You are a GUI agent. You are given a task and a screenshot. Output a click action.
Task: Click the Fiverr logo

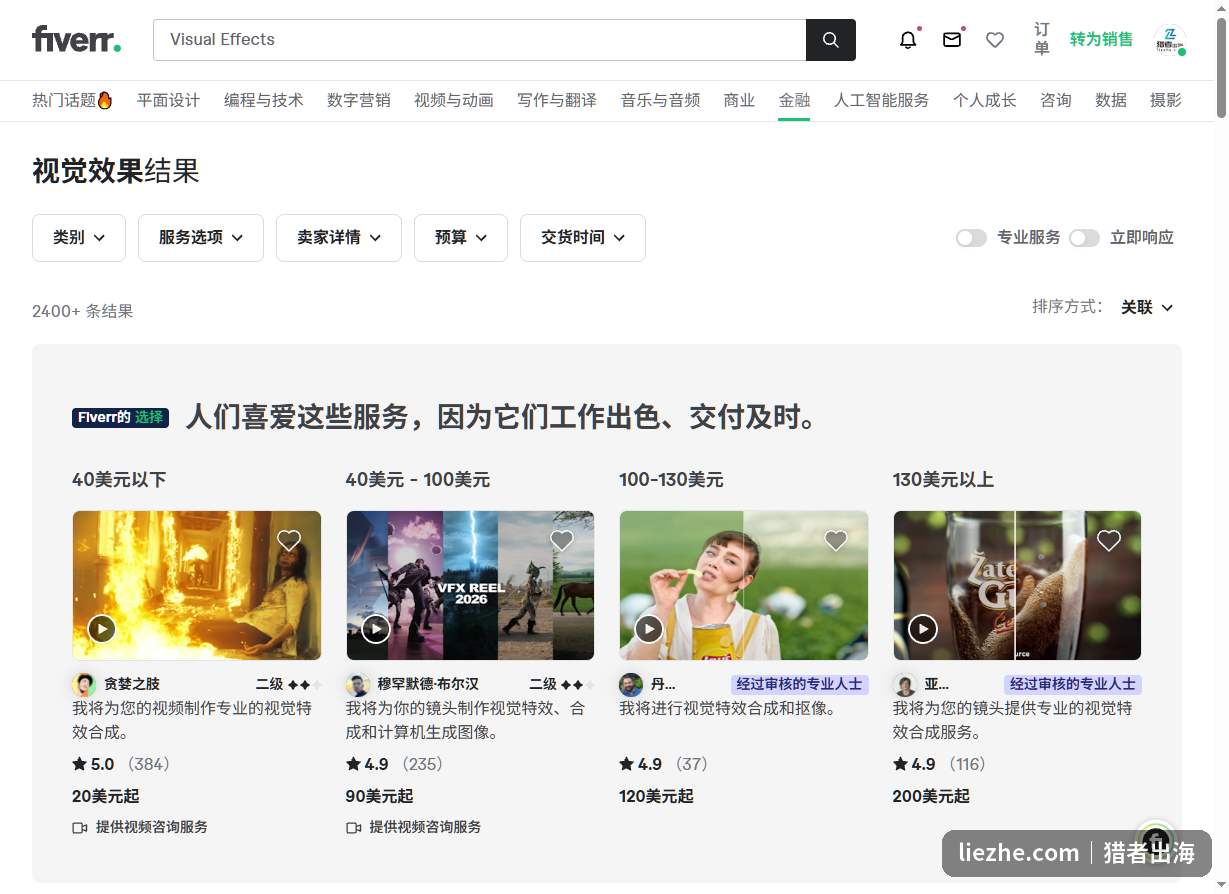click(x=76, y=39)
